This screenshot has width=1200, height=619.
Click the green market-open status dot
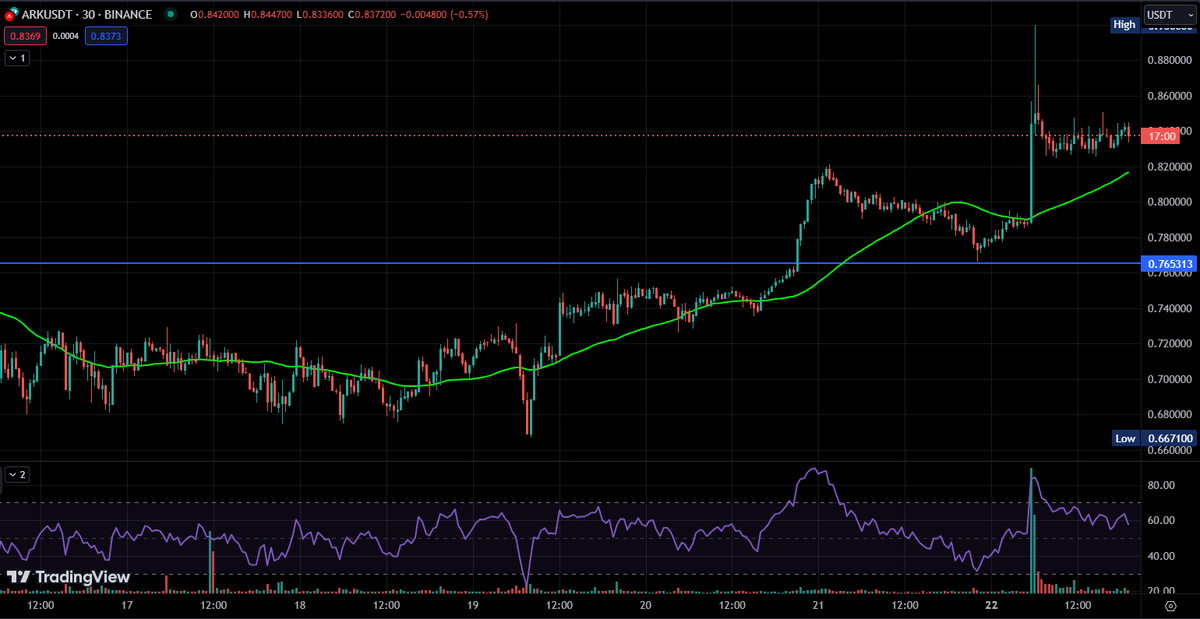(x=170, y=15)
